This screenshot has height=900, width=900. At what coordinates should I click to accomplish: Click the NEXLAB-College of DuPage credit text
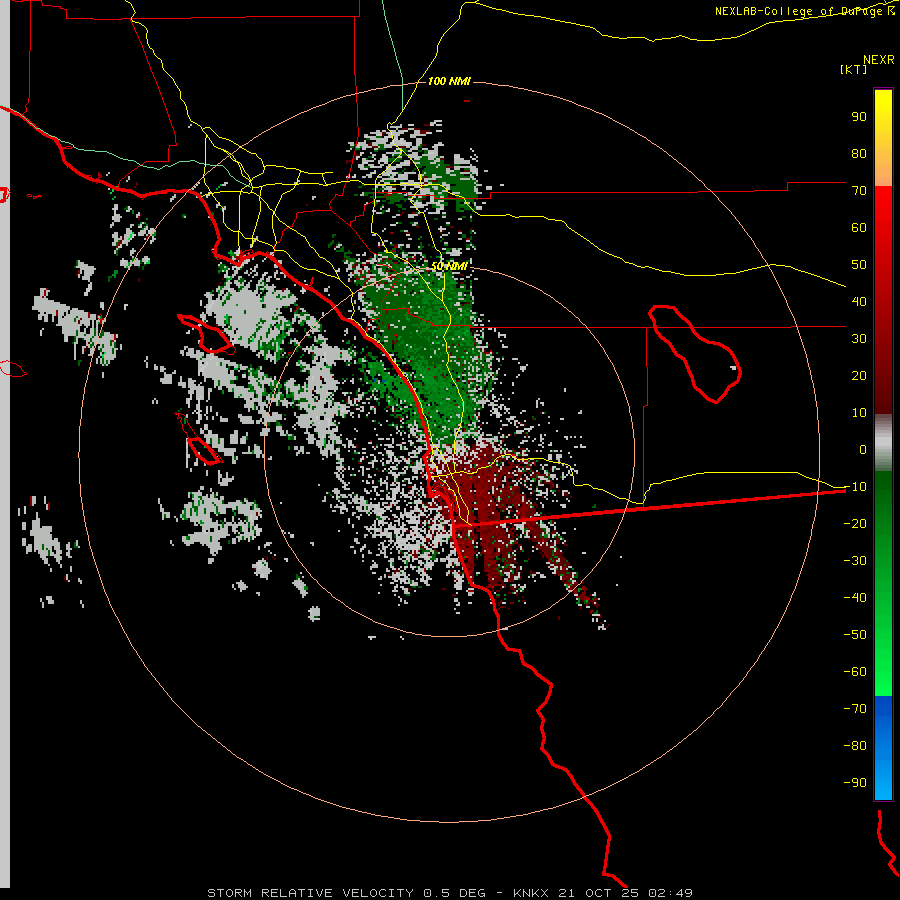pos(804,11)
